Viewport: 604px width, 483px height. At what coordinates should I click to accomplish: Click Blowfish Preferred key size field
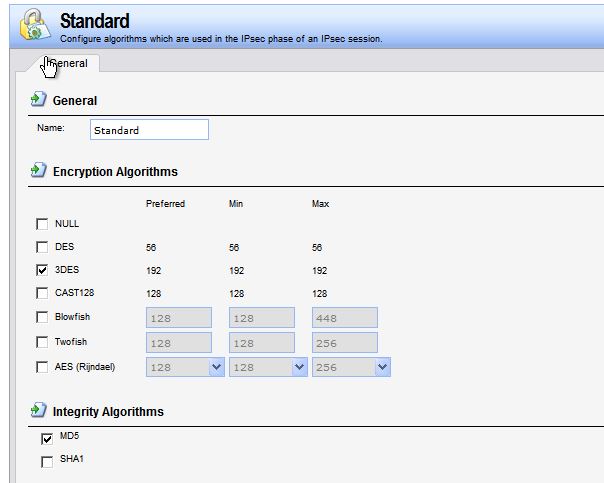(178, 317)
